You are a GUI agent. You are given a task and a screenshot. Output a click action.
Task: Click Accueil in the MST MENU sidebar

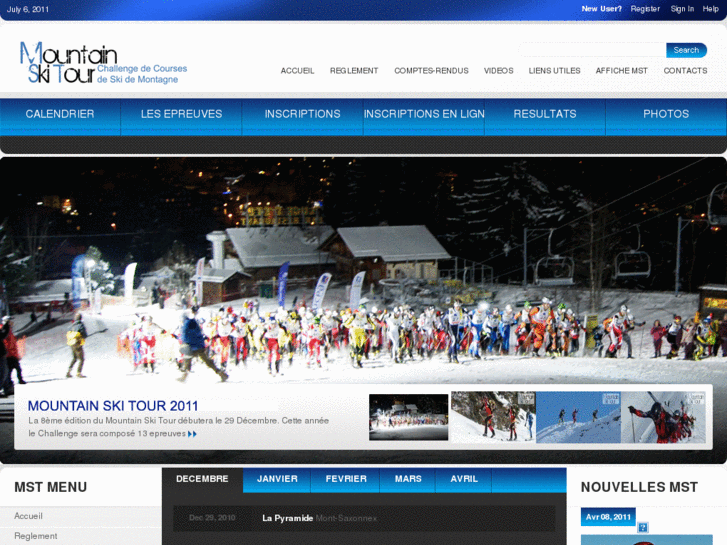pyautogui.click(x=28, y=516)
